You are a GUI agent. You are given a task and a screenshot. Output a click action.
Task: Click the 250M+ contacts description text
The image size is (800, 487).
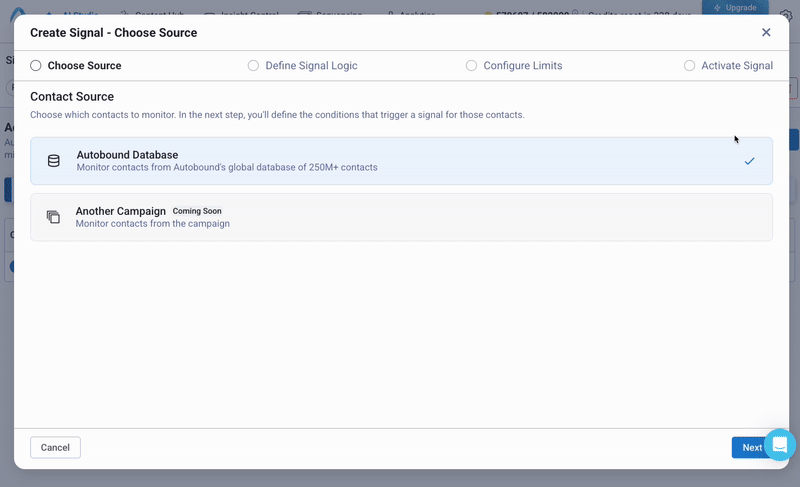click(227, 167)
